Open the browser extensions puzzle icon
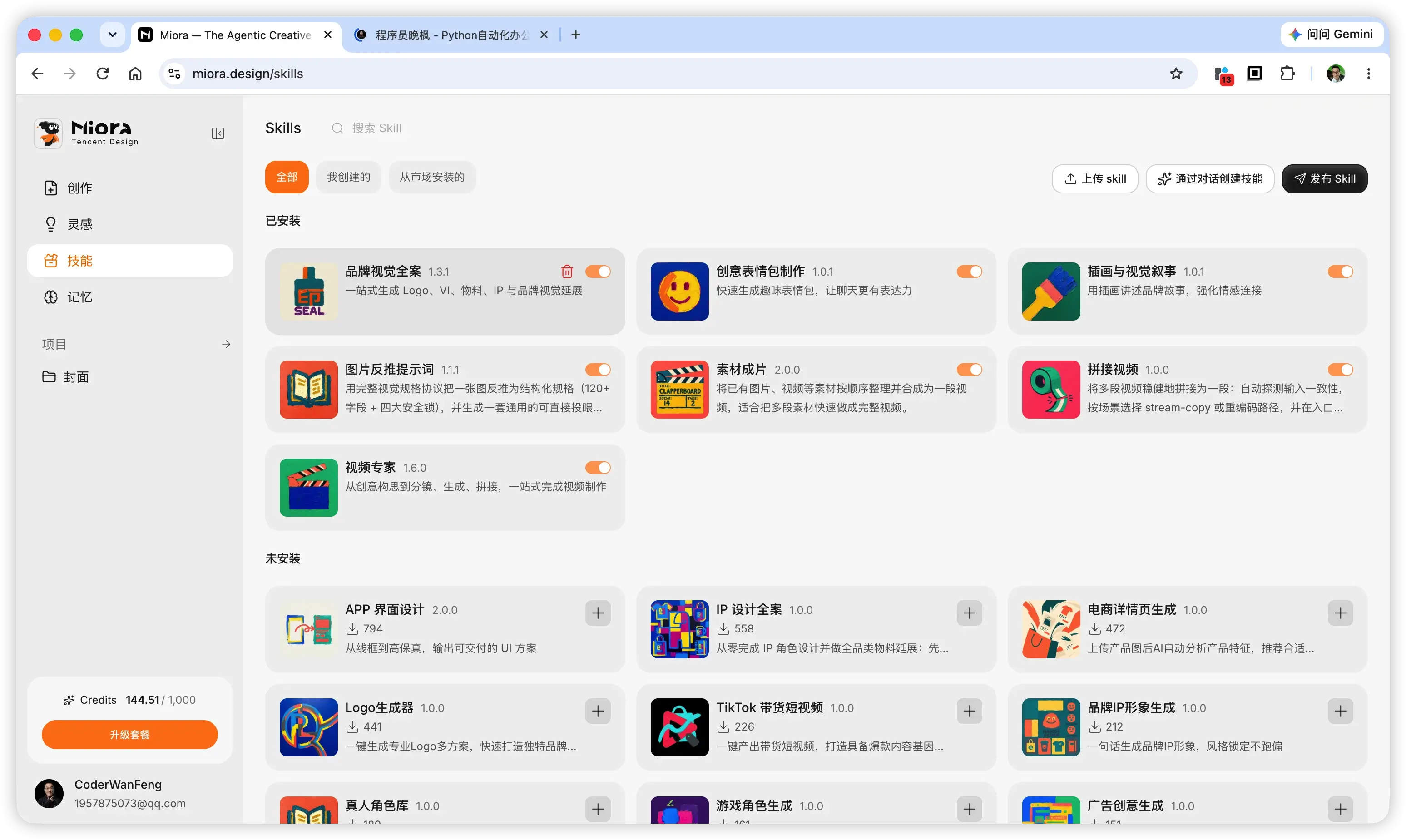 pyautogui.click(x=1287, y=74)
